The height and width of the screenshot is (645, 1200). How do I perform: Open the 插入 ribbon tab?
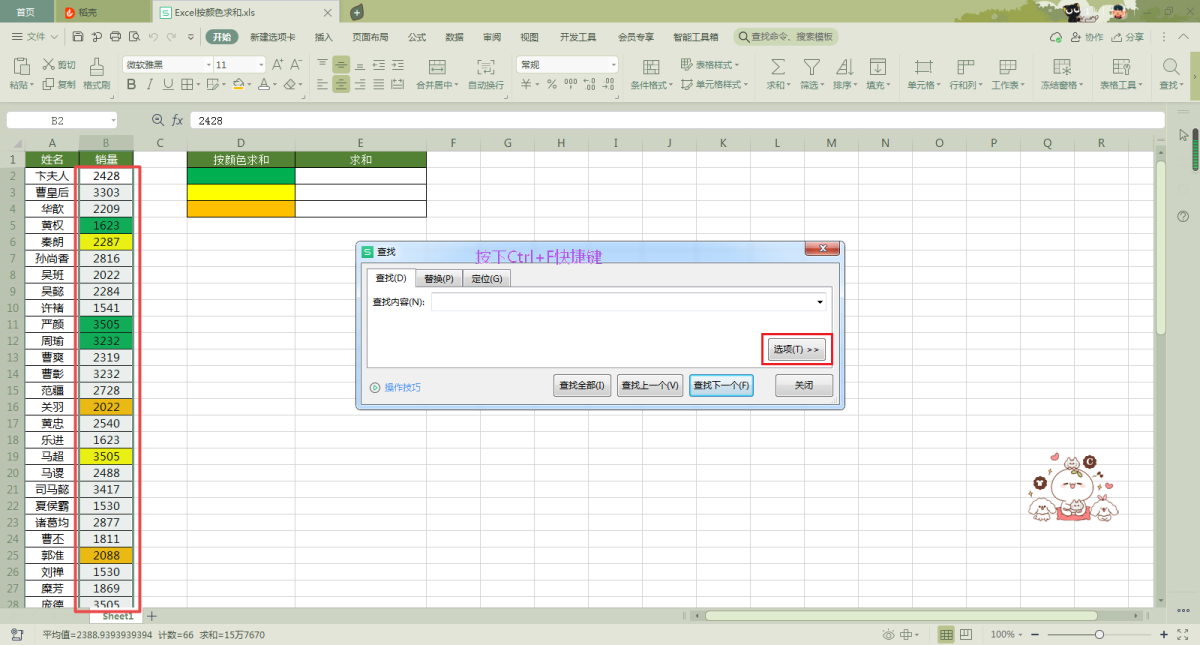[x=324, y=37]
